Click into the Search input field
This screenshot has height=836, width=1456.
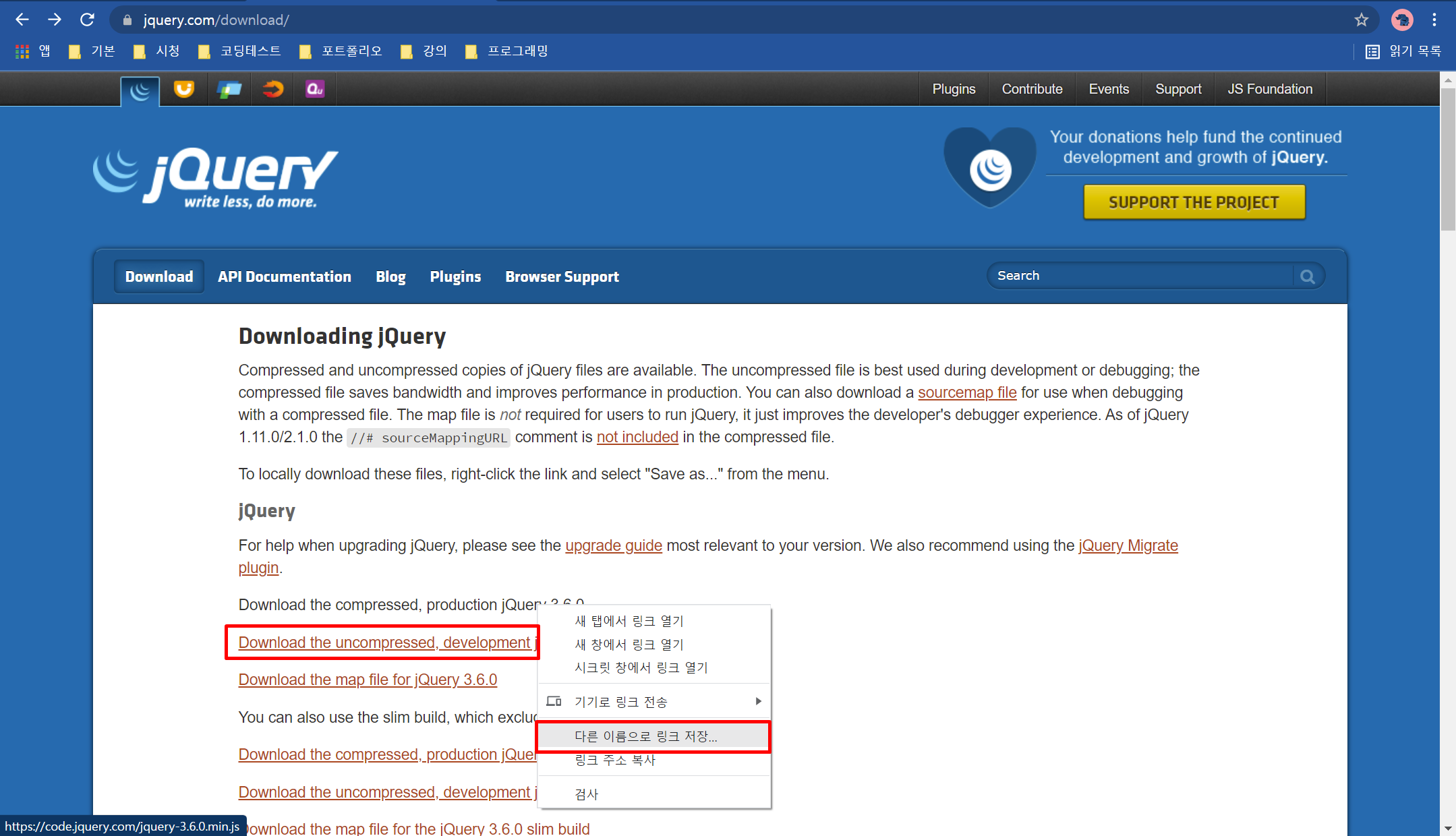pyautogui.click(x=1140, y=276)
